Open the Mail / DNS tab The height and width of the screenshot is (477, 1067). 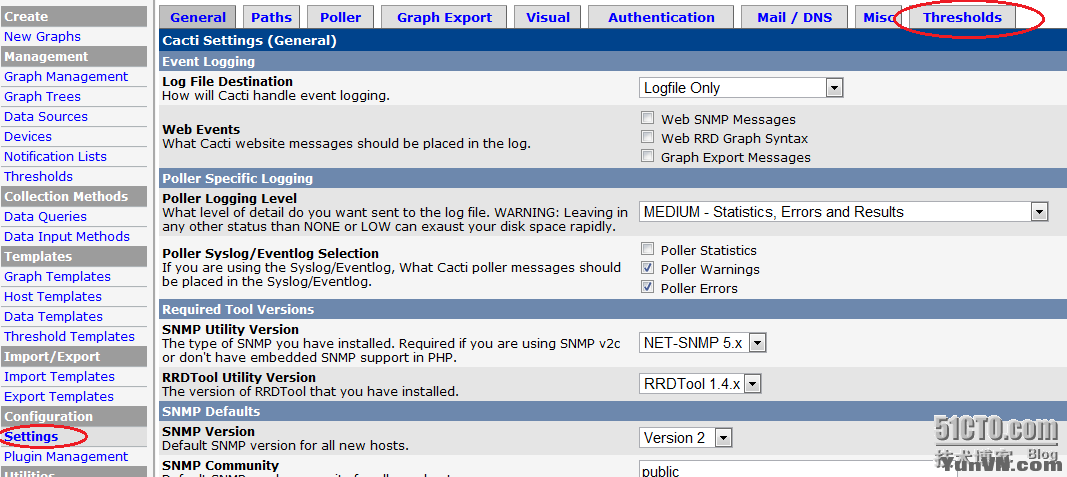click(x=795, y=18)
